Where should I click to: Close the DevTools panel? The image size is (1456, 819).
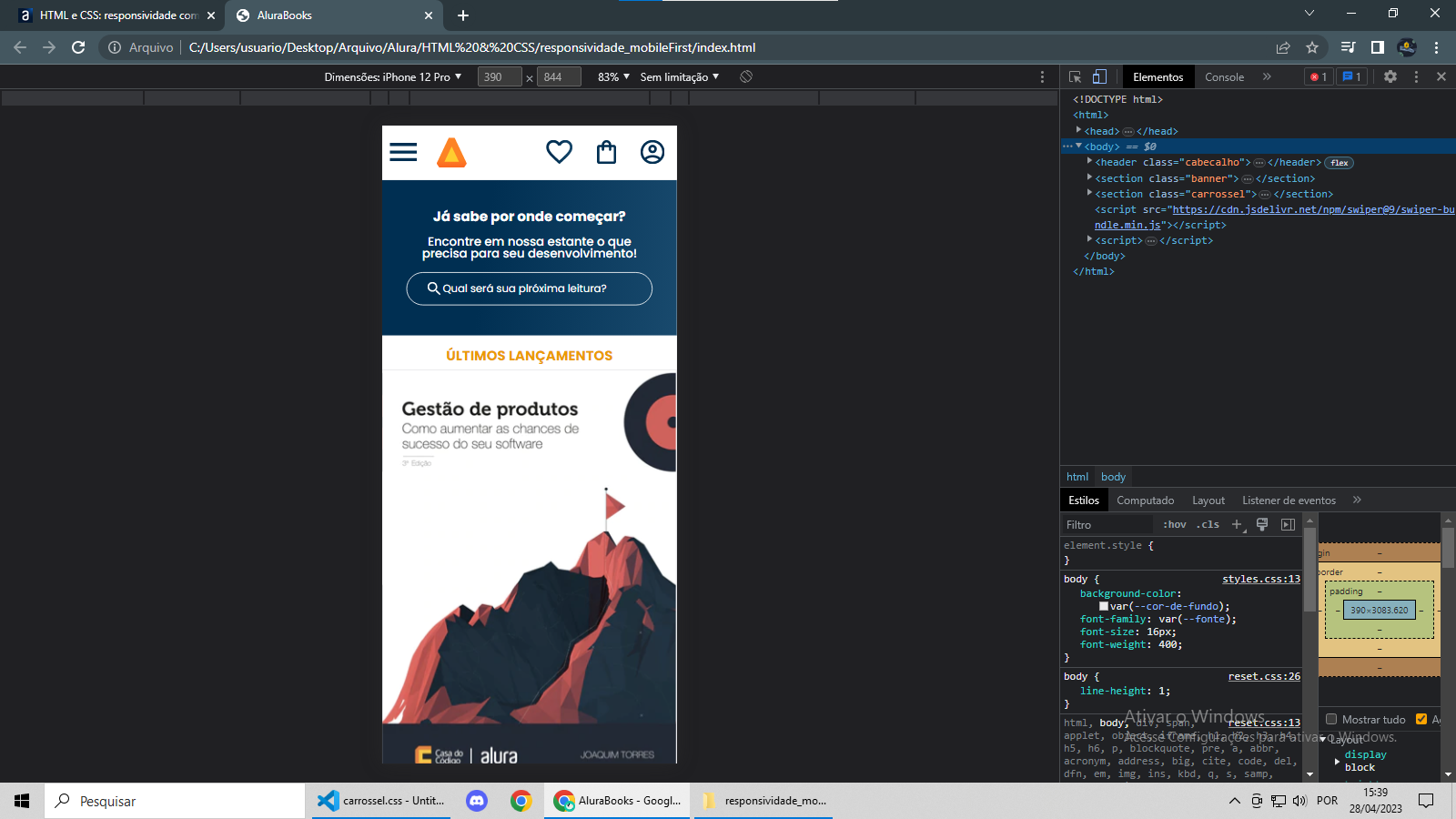point(1441,77)
